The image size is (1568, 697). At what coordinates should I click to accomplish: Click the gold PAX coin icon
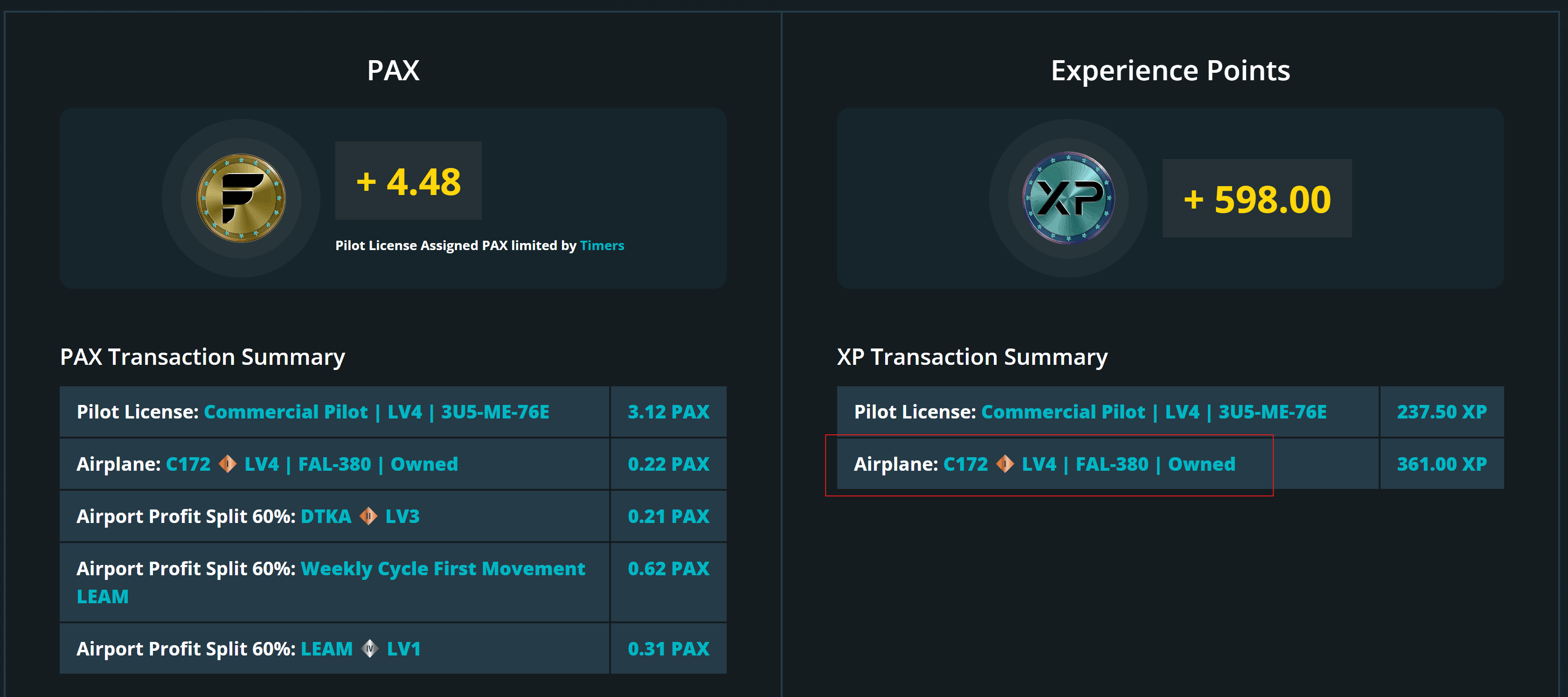(241, 198)
